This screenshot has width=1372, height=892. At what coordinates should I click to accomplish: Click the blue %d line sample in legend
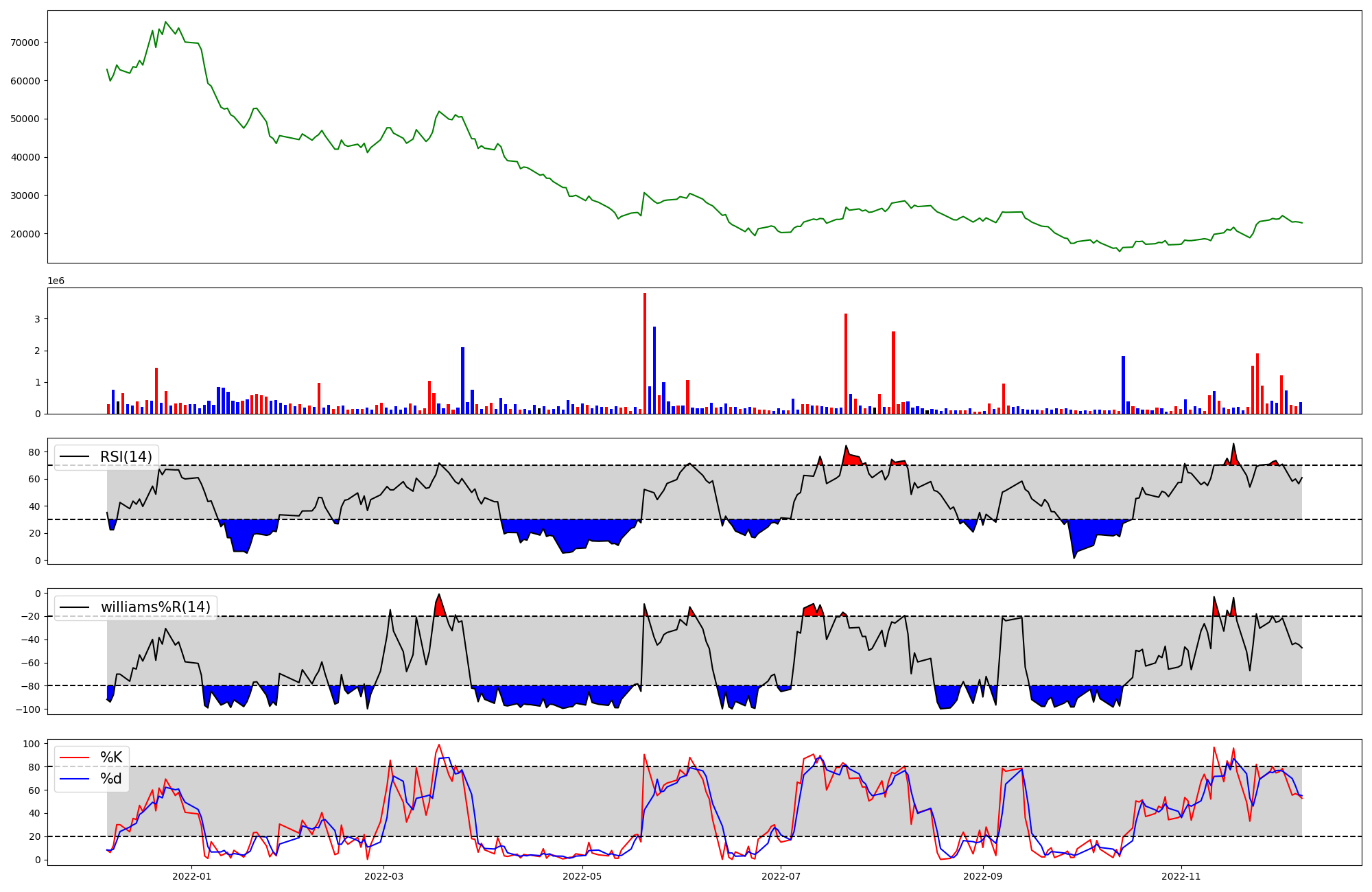tap(75, 779)
